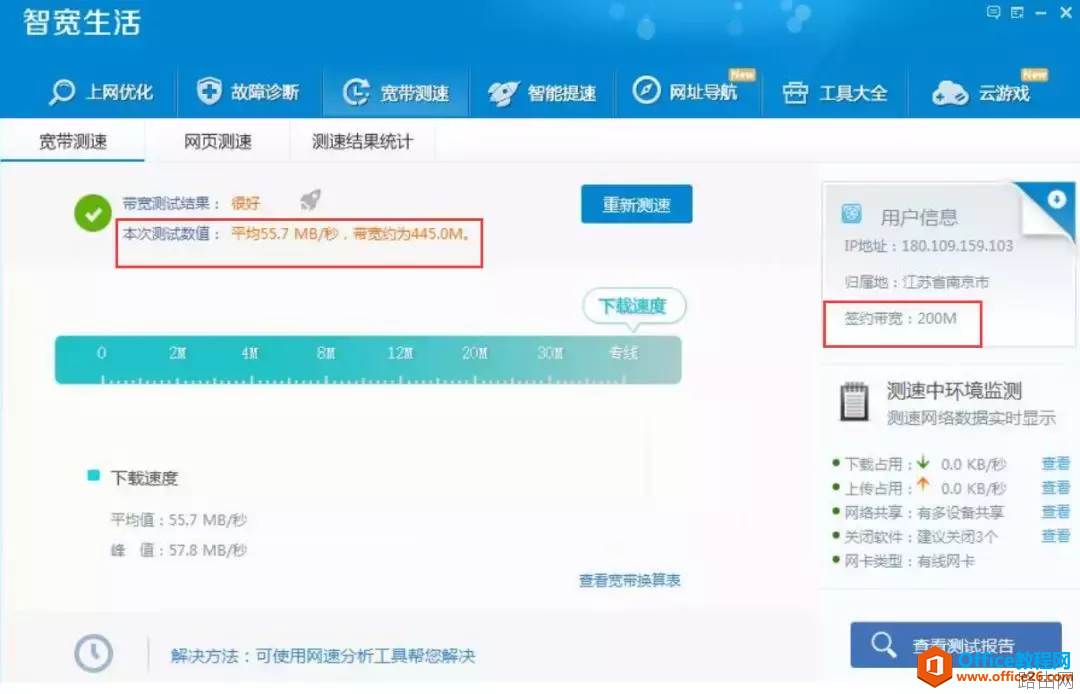Open 智能提速 with rocket icon

[542, 93]
